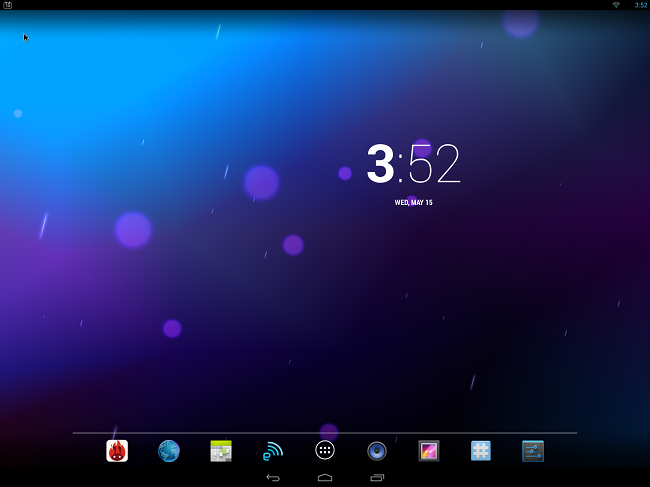Screen dimensions: 650x487
Task: Launch the globe Browser app
Action: click(x=169, y=451)
